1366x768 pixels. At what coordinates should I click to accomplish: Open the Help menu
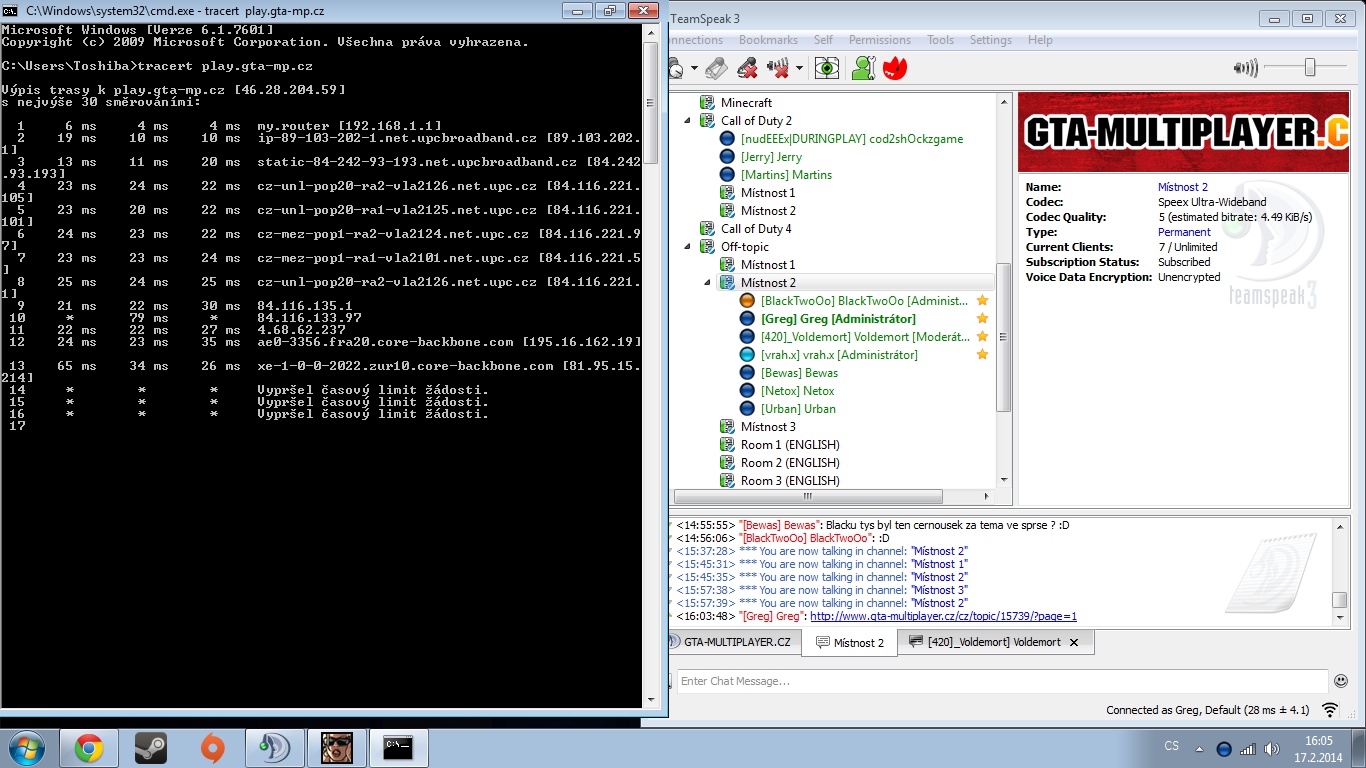(x=1040, y=40)
